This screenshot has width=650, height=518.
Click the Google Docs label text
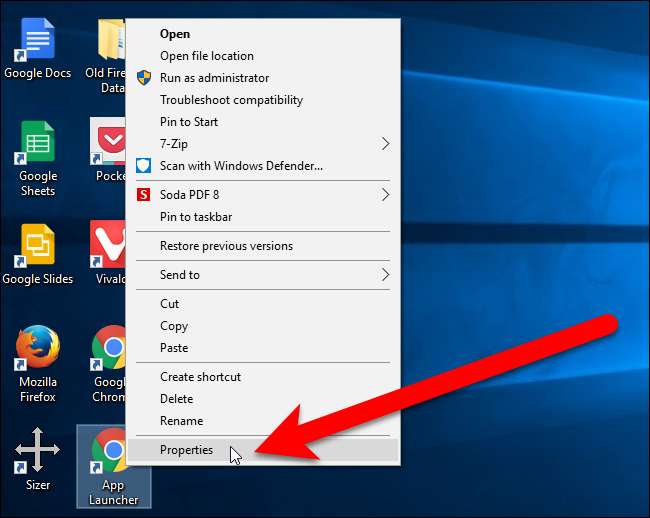coord(37,73)
